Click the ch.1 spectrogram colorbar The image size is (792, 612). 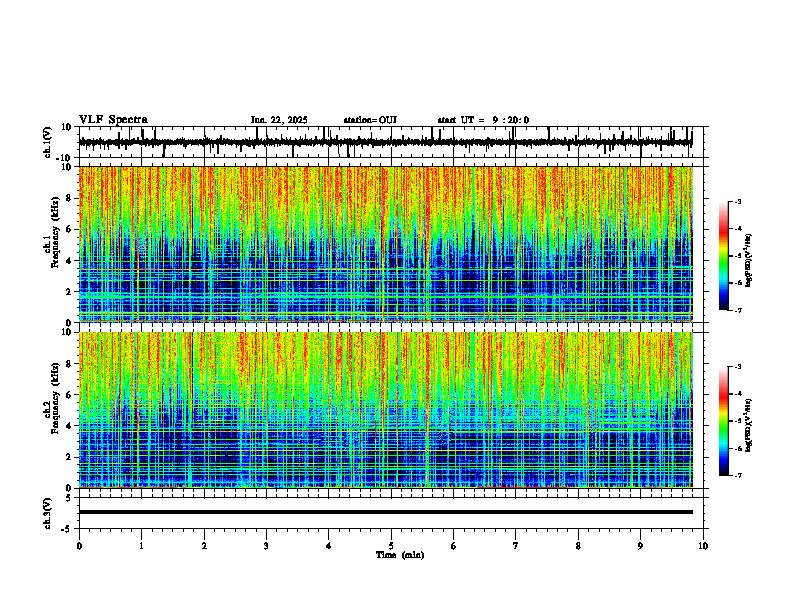coord(724,256)
